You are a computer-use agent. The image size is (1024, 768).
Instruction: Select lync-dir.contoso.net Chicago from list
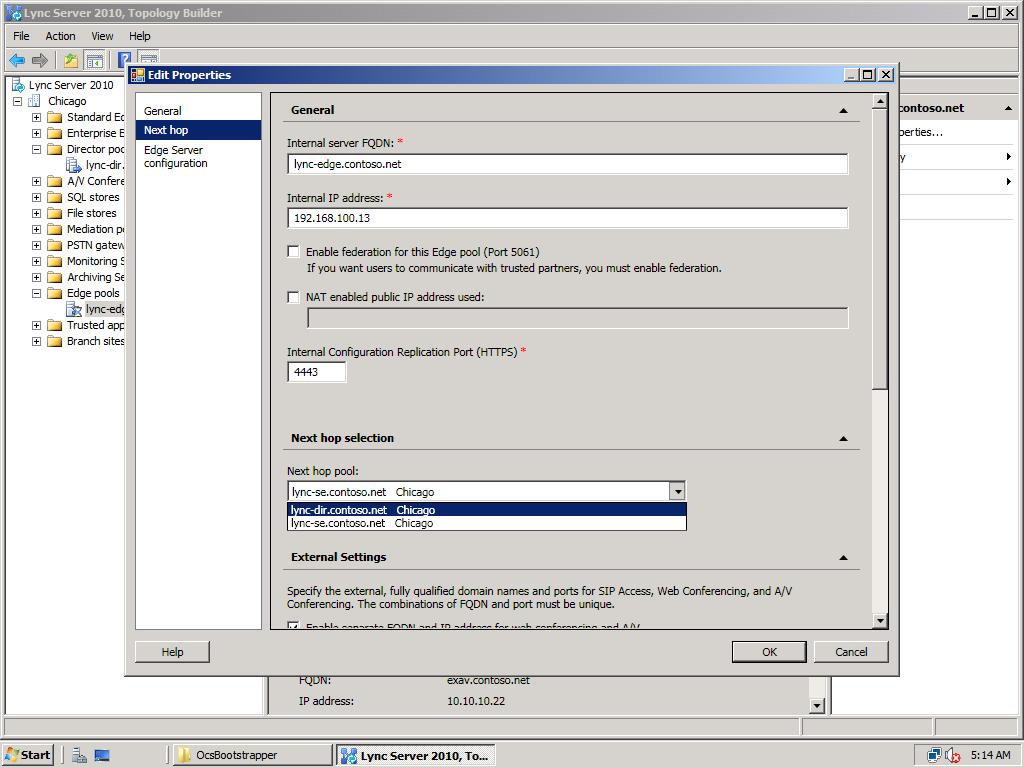click(487, 510)
